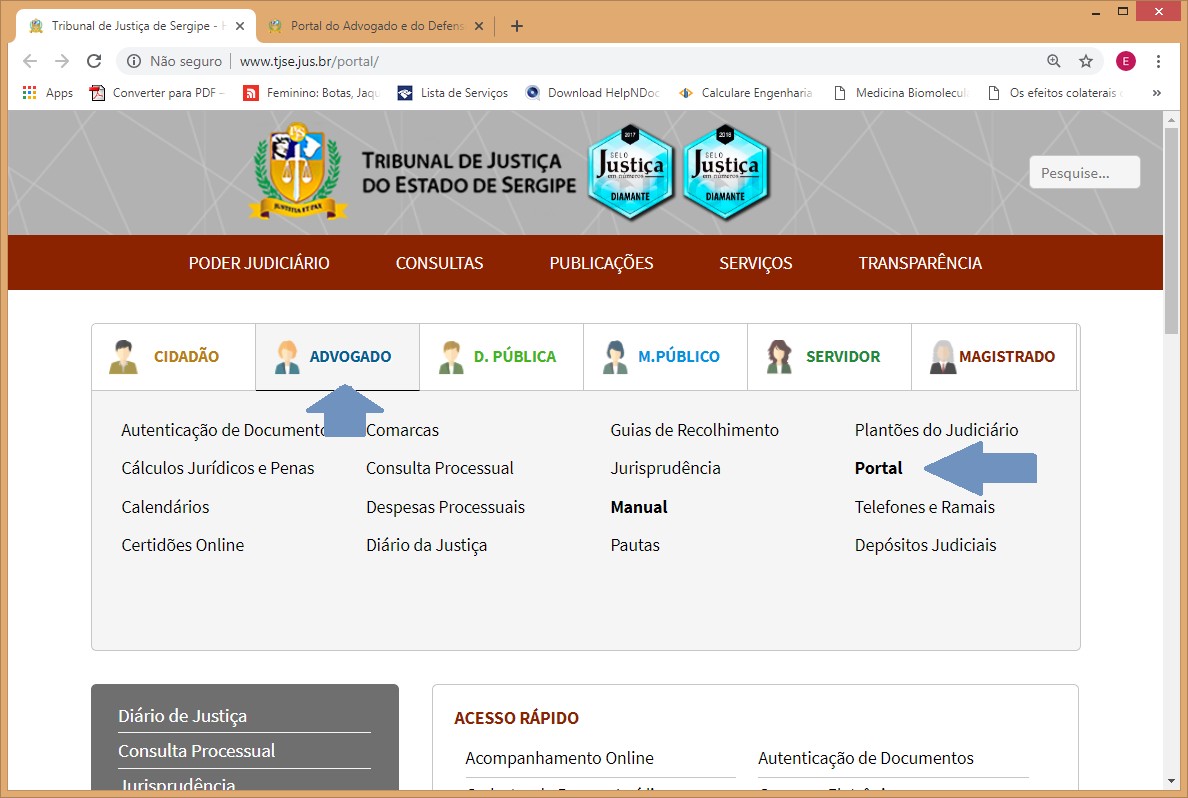The height and width of the screenshot is (798, 1188).
Task: Open the CONSULTAS navigation menu
Action: (439, 263)
